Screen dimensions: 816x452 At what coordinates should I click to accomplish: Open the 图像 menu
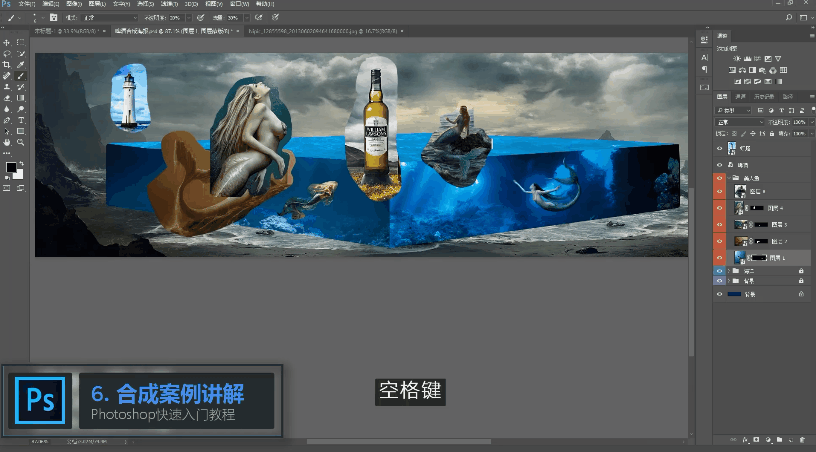[73, 4]
